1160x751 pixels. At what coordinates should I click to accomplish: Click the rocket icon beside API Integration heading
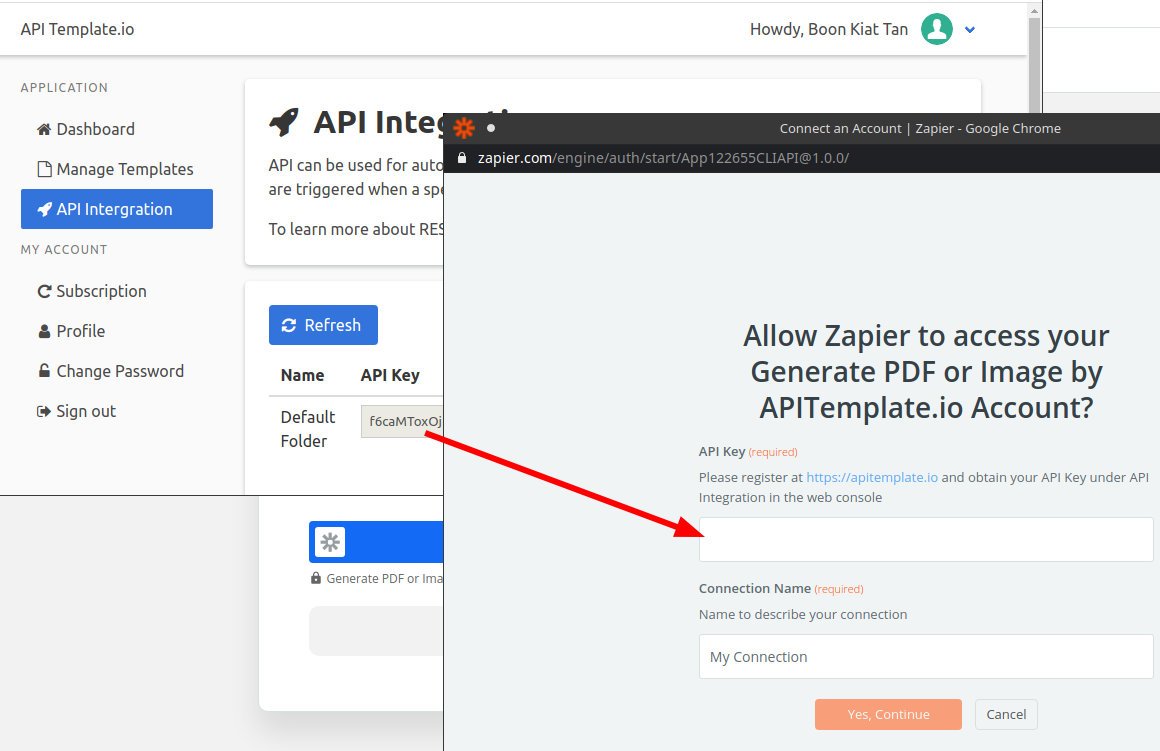click(x=284, y=122)
